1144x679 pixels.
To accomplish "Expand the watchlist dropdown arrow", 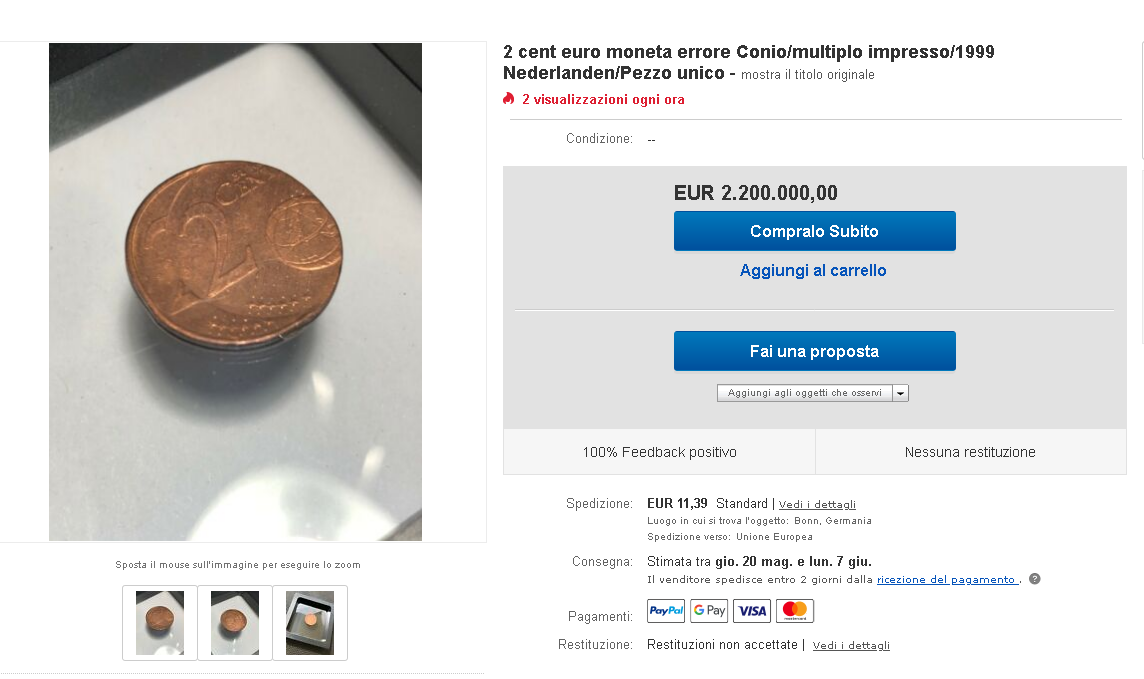I will [900, 393].
